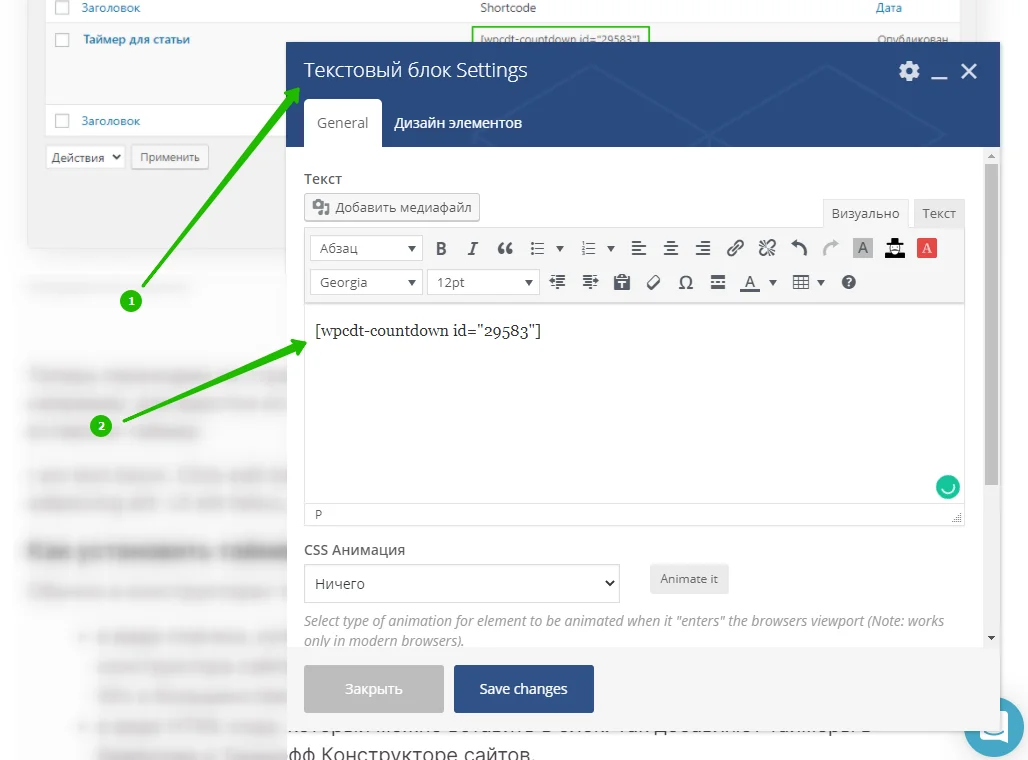Switch to Дизайн элементов tab
Screen dimensions: 1028x760
coord(458,123)
